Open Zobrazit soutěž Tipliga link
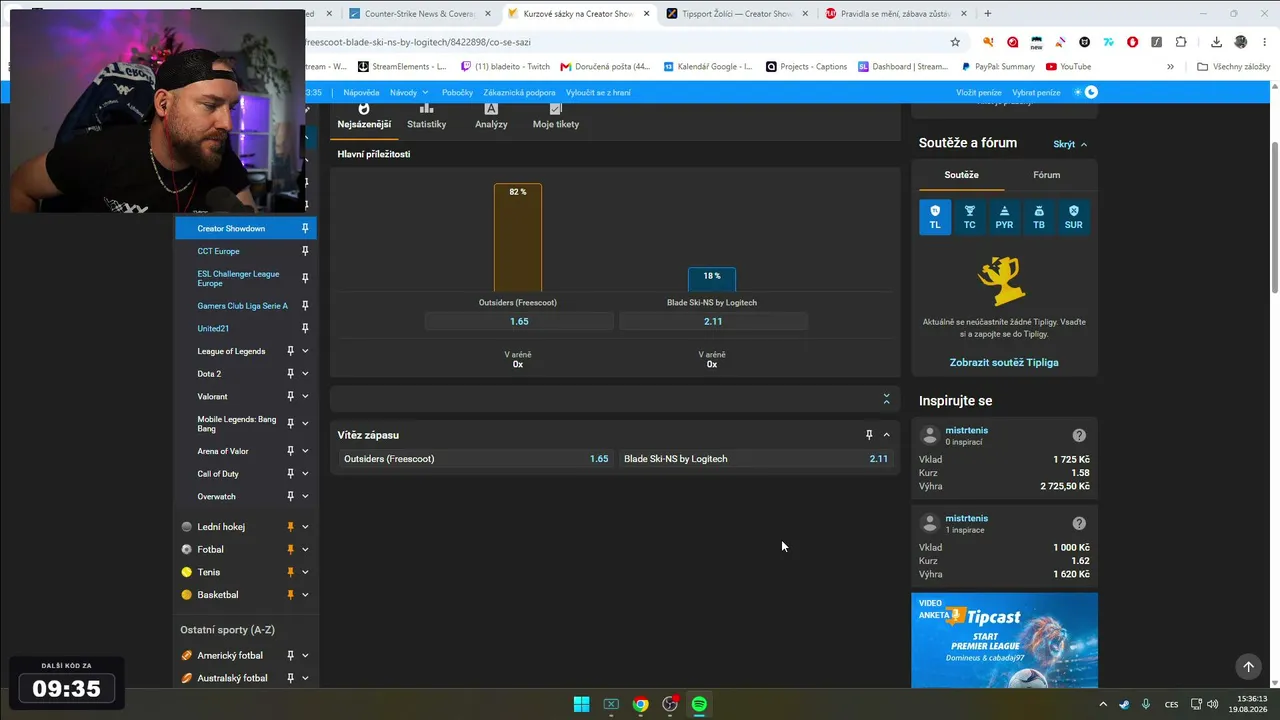Image resolution: width=1280 pixels, height=720 pixels. 1004,362
